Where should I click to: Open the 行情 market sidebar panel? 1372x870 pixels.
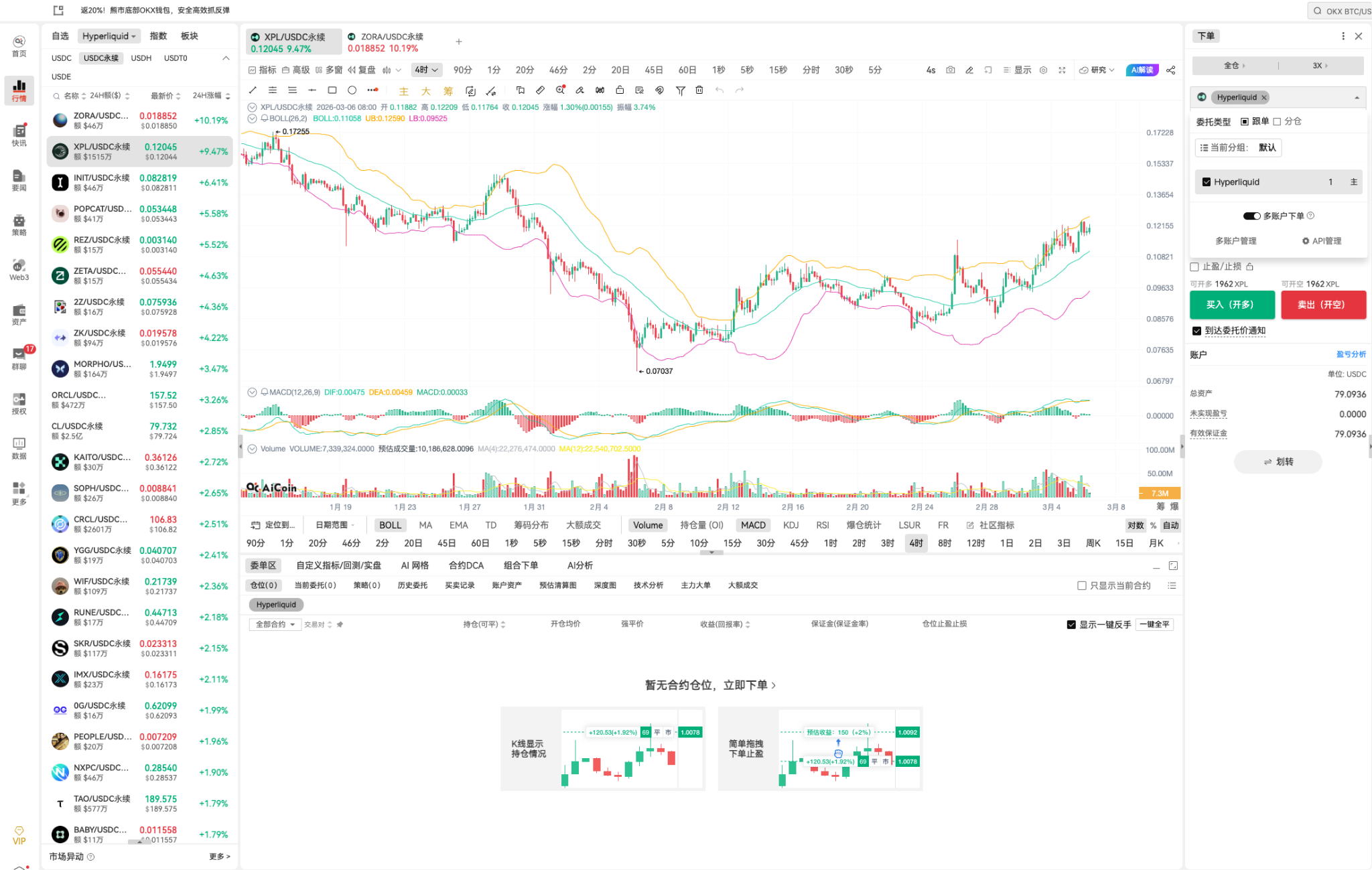tap(19, 90)
